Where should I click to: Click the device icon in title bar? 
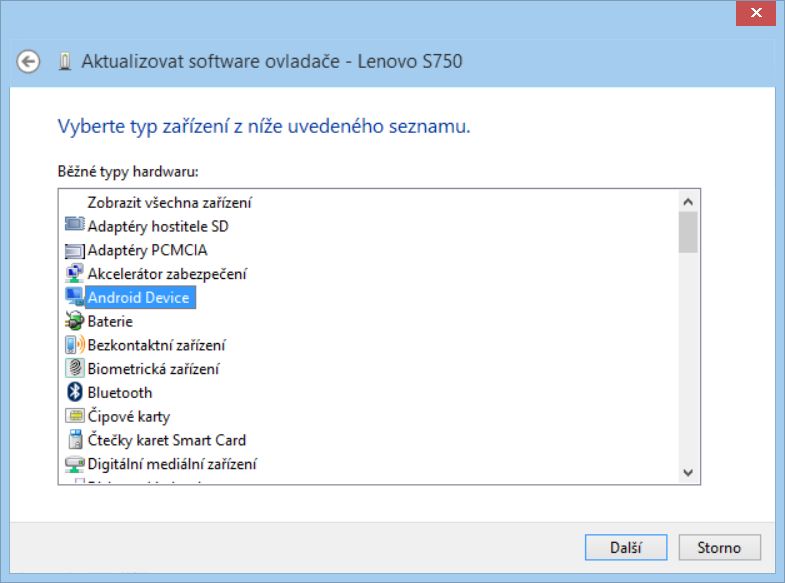[65, 62]
